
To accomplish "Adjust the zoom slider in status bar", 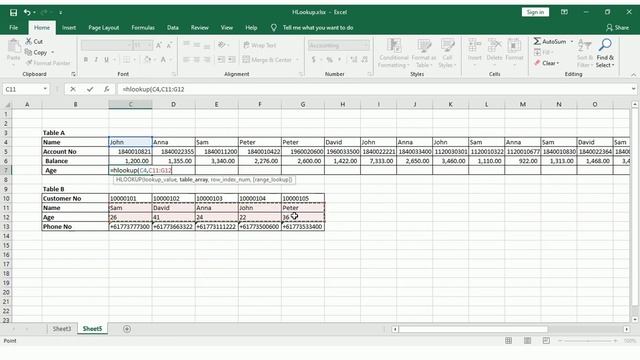I will tap(588, 340).
